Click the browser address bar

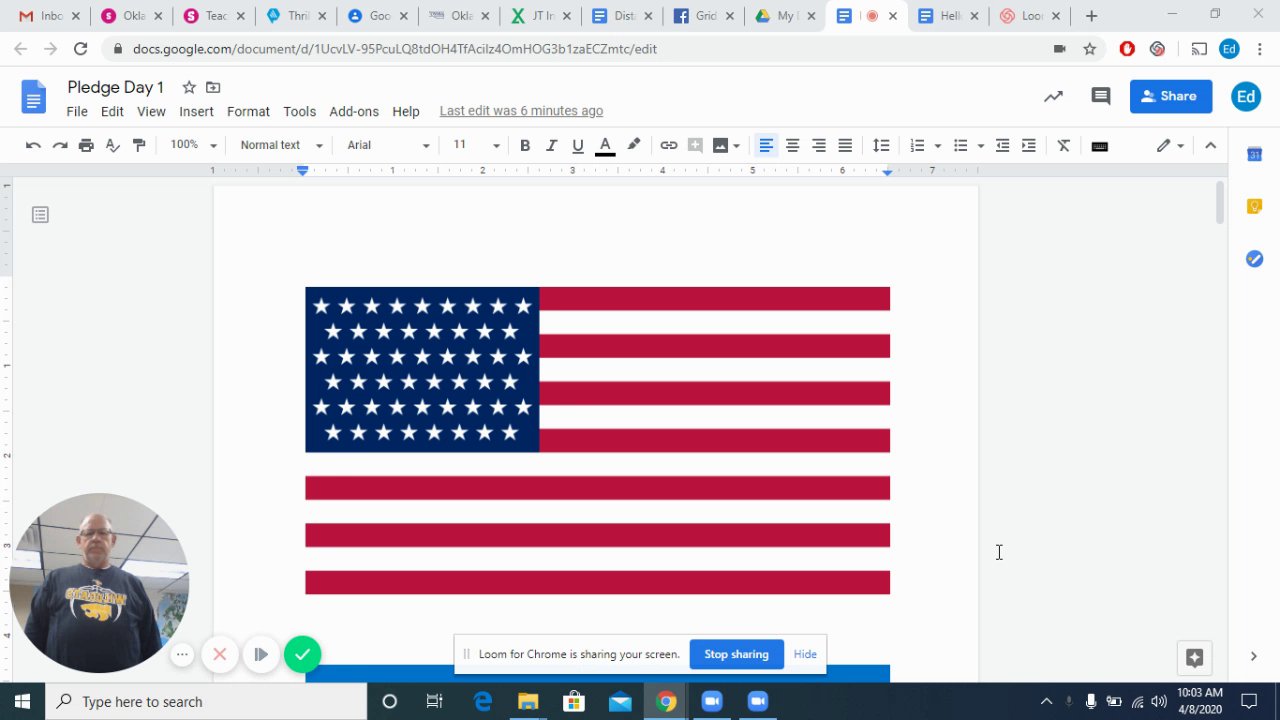pyautogui.click(x=580, y=49)
